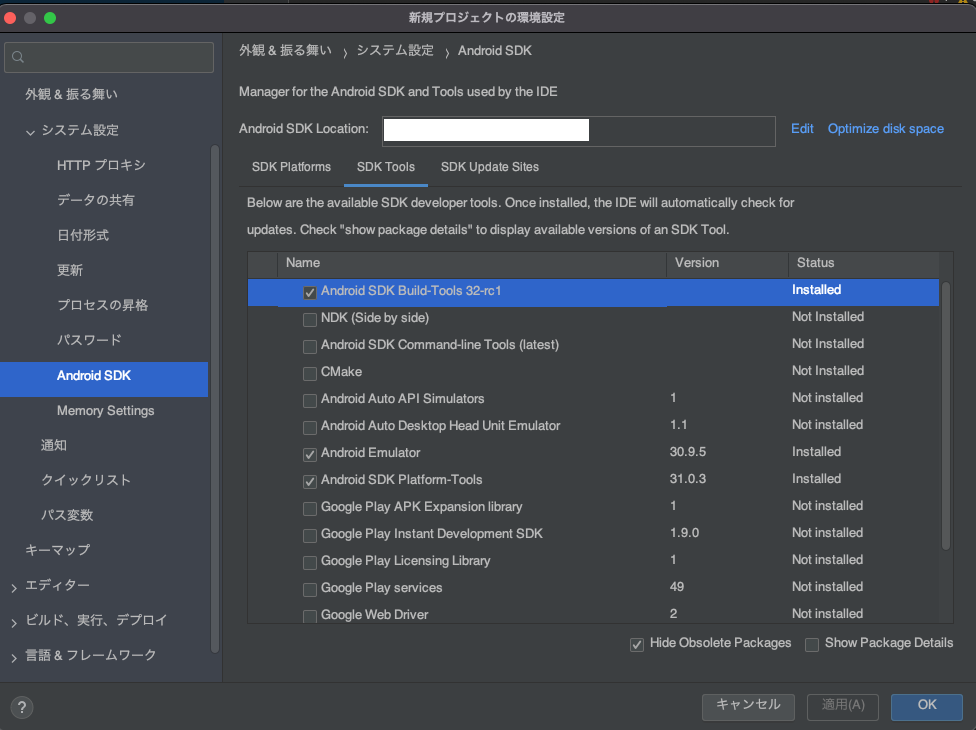
Task: Expand the ビルド、実行、デプロイ section
Action: coord(14,622)
